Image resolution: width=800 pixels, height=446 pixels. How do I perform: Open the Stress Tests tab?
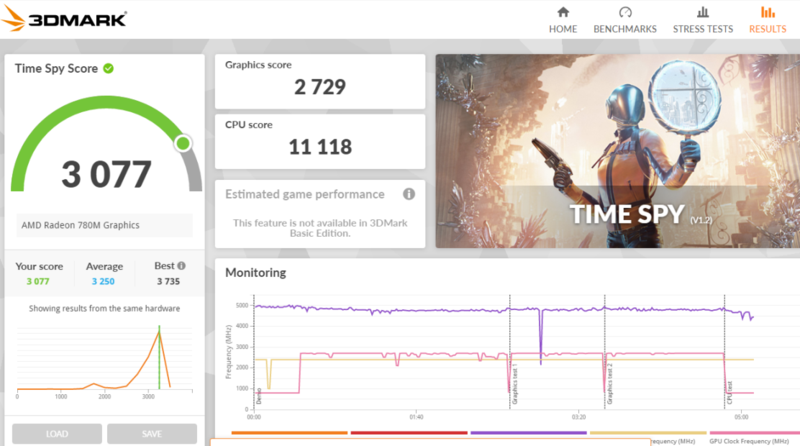(703, 20)
